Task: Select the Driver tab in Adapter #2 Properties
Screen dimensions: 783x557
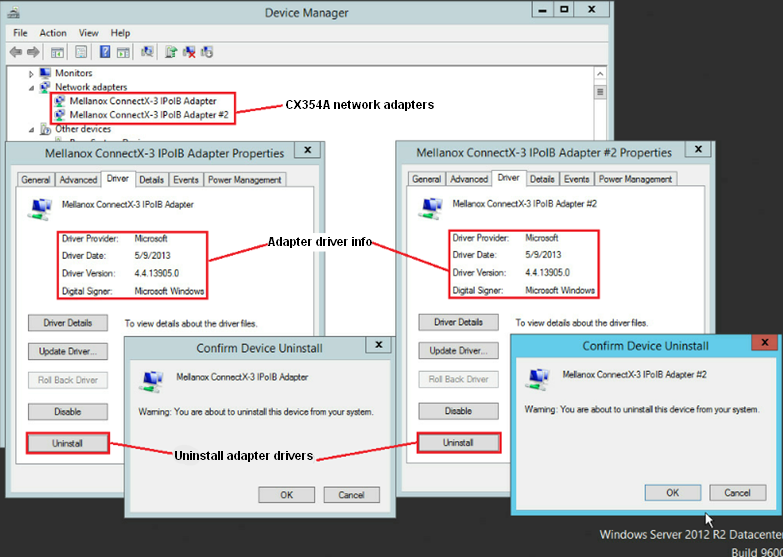Action: (x=508, y=177)
